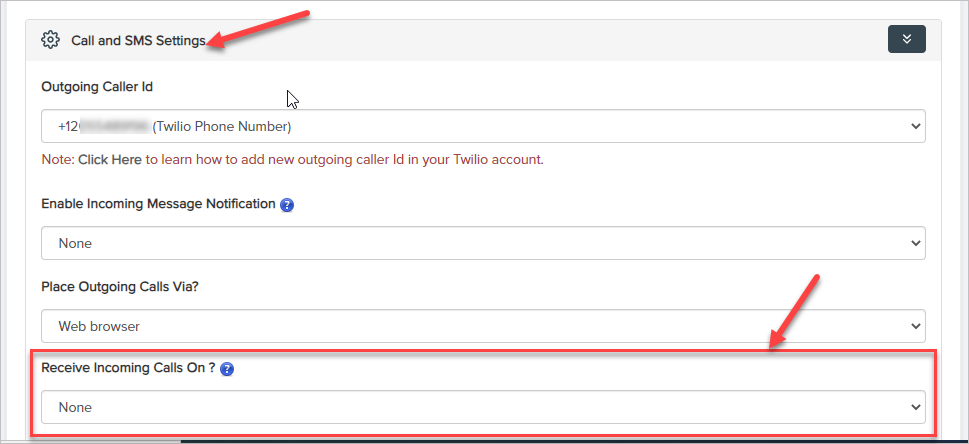Open the Receive Incoming Calls On dropdown
The width and height of the screenshot is (969, 444).
(483, 407)
